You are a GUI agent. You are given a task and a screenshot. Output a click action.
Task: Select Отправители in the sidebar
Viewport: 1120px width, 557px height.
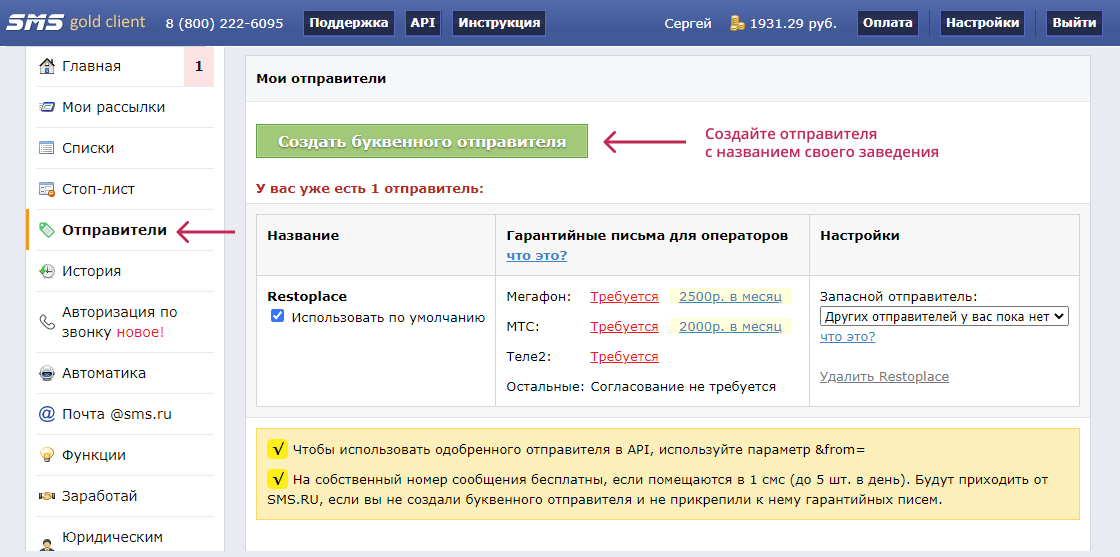pos(114,230)
